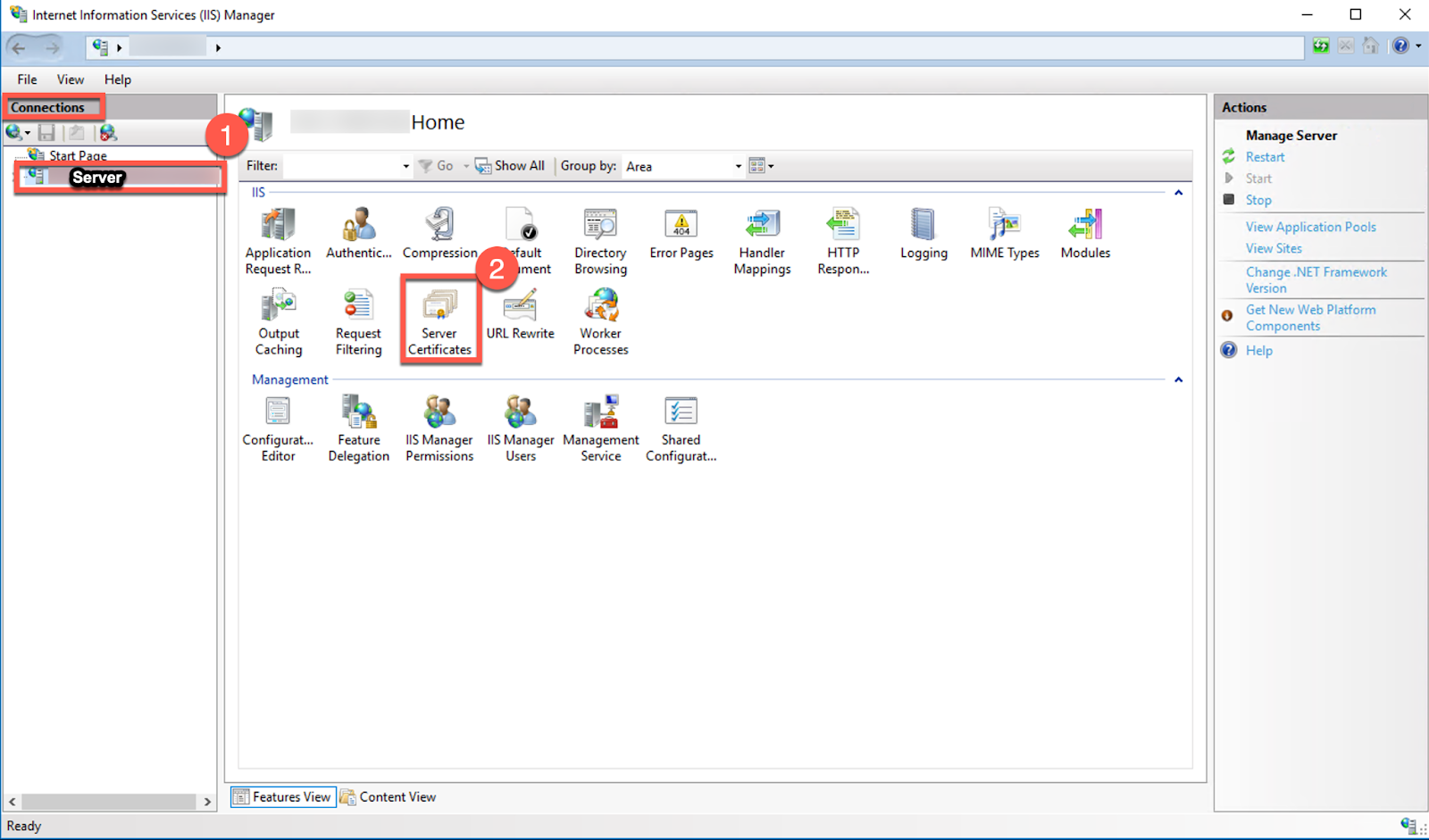Open the help icon in address bar
This screenshot has width=1429, height=840.
click(1400, 46)
